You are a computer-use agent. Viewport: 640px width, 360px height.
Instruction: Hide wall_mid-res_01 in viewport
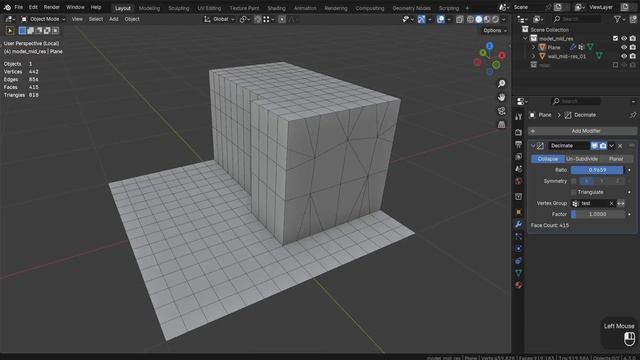[x=624, y=56]
